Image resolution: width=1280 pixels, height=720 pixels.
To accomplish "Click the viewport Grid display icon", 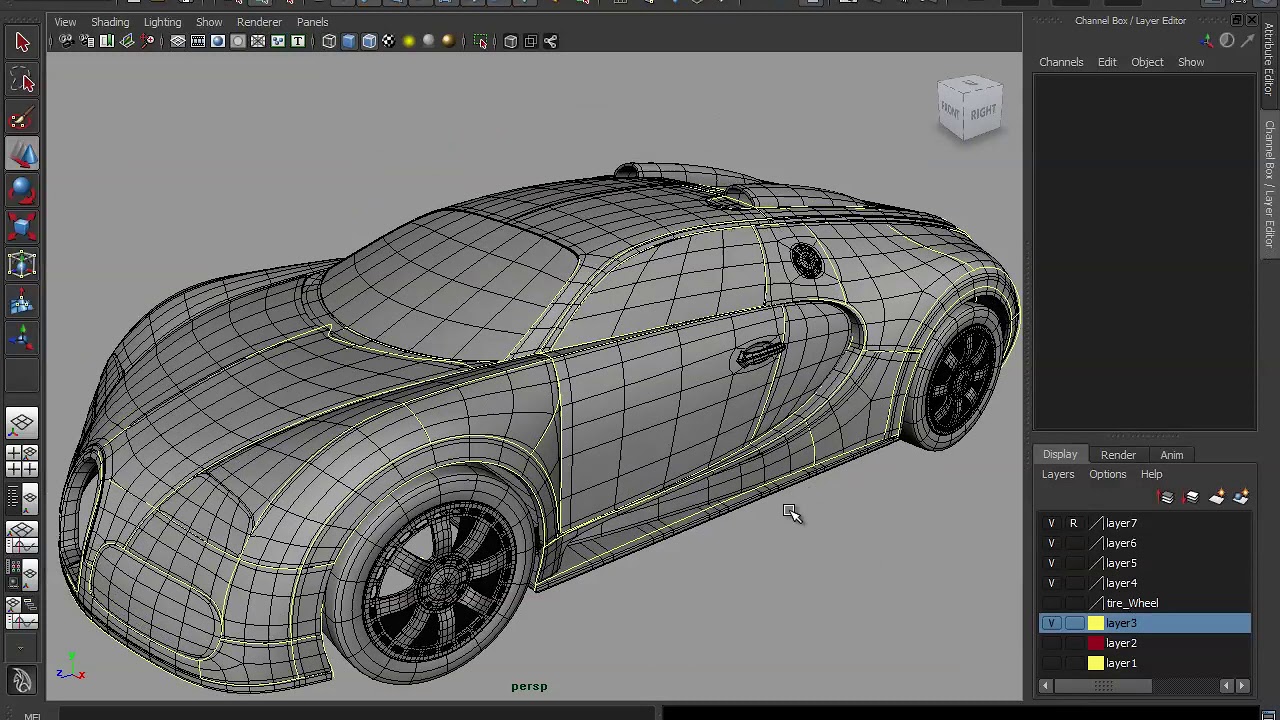I will pyautogui.click(x=177, y=41).
